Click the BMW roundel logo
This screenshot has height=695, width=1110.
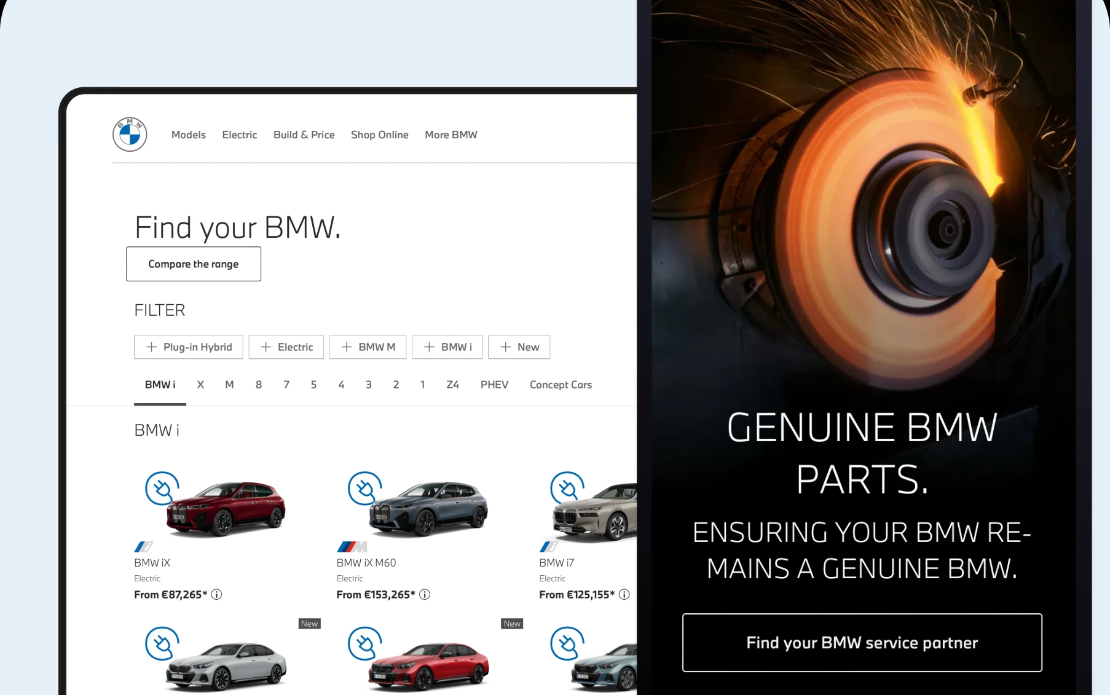[130, 134]
